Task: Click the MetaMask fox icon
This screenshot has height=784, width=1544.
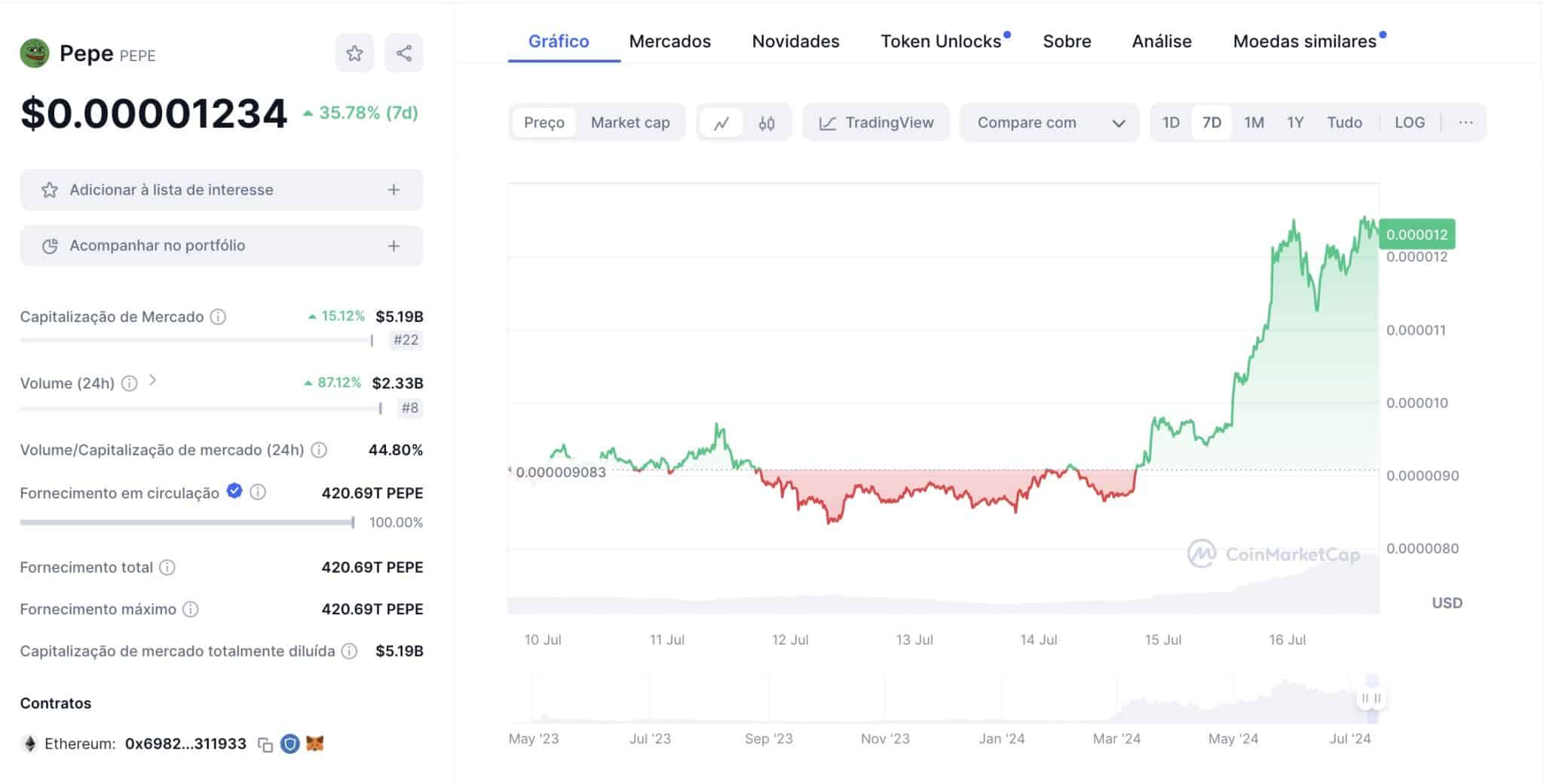Action: click(x=314, y=744)
